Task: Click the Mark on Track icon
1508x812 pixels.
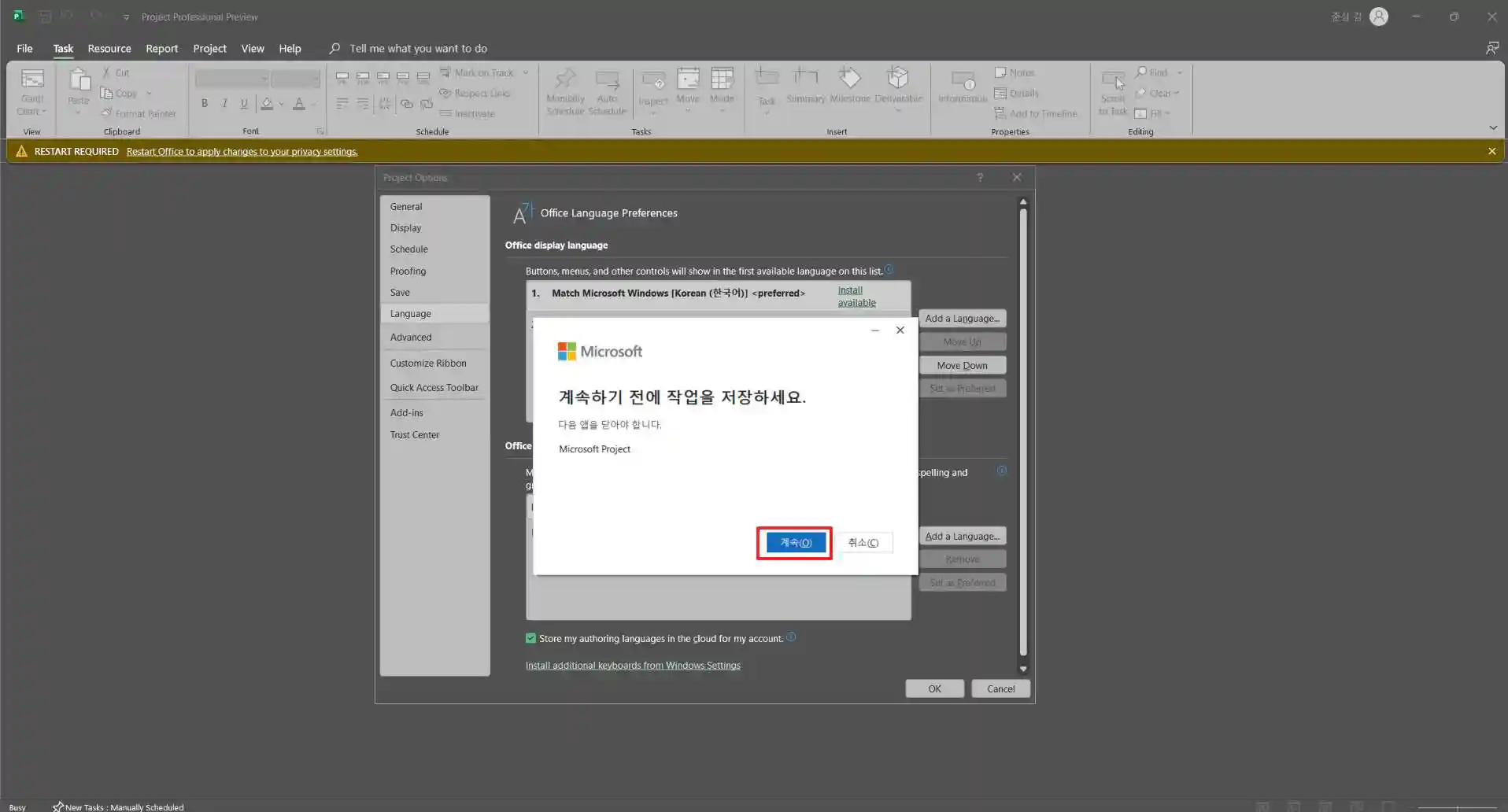Action: (x=445, y=72)
